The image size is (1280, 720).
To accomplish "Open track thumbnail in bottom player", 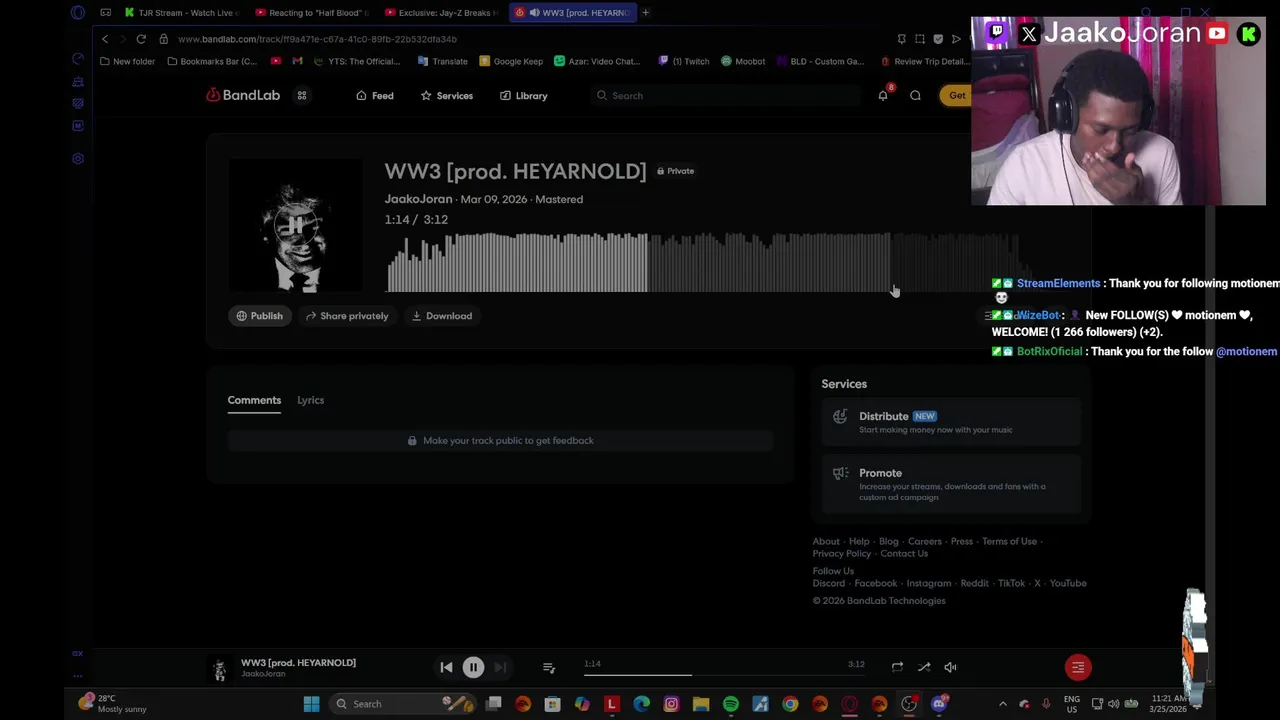I will pos(220,668).
